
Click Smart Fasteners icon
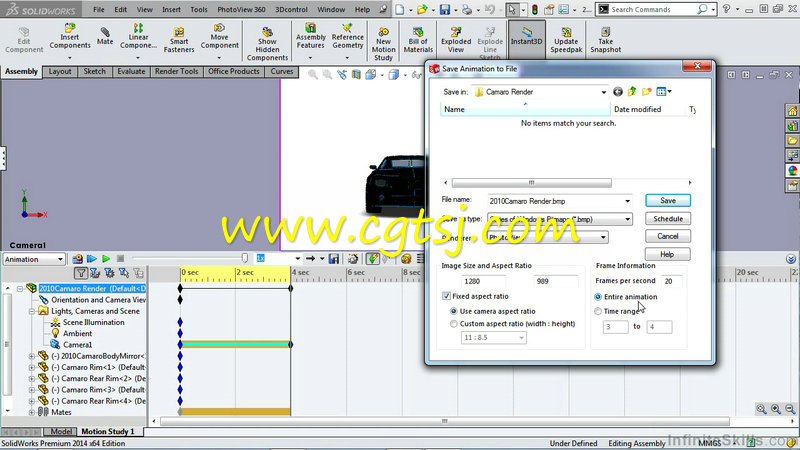click(179, 40)
